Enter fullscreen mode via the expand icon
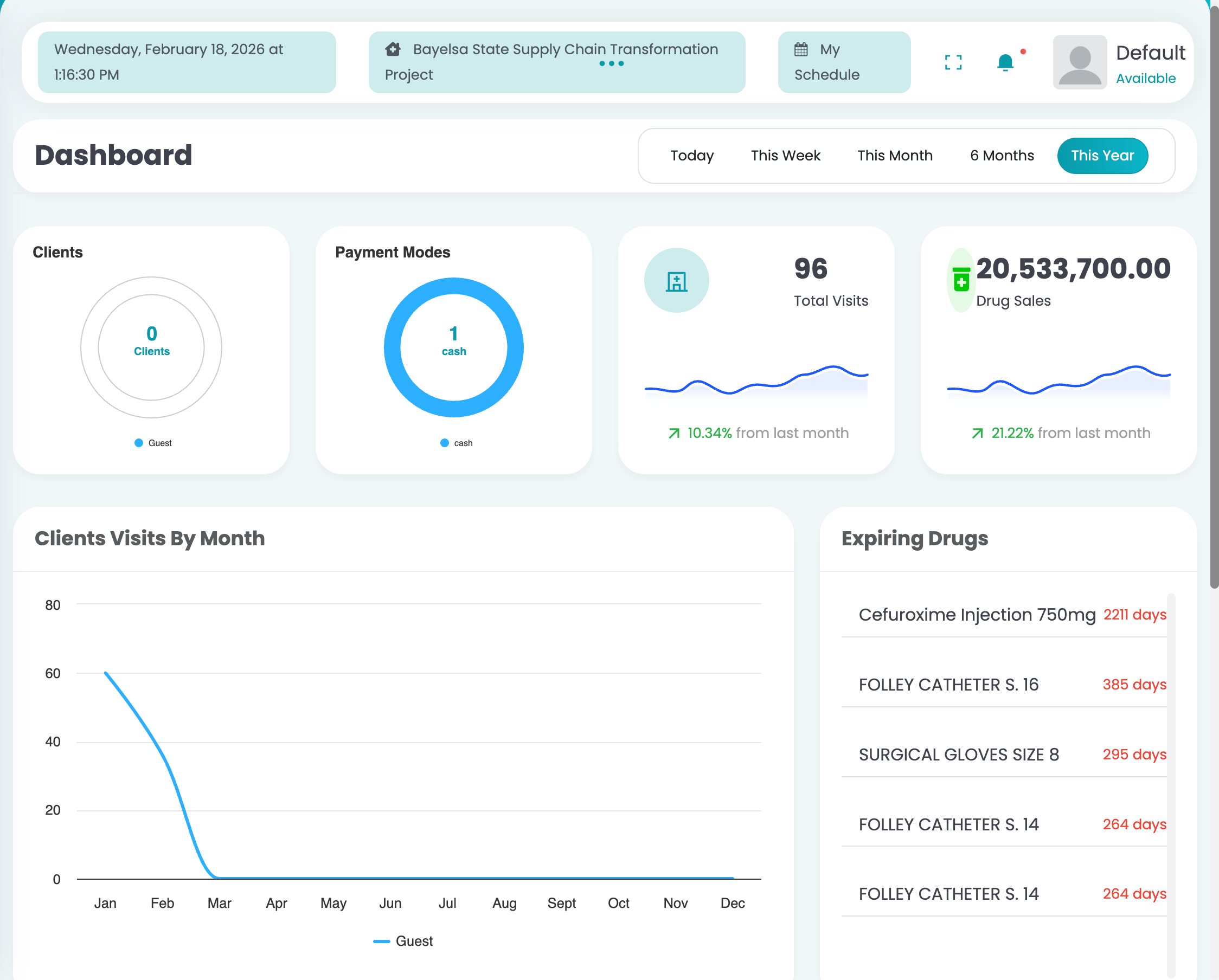The width and height of the screenshot is (1219, 980). tap(953, 63)
